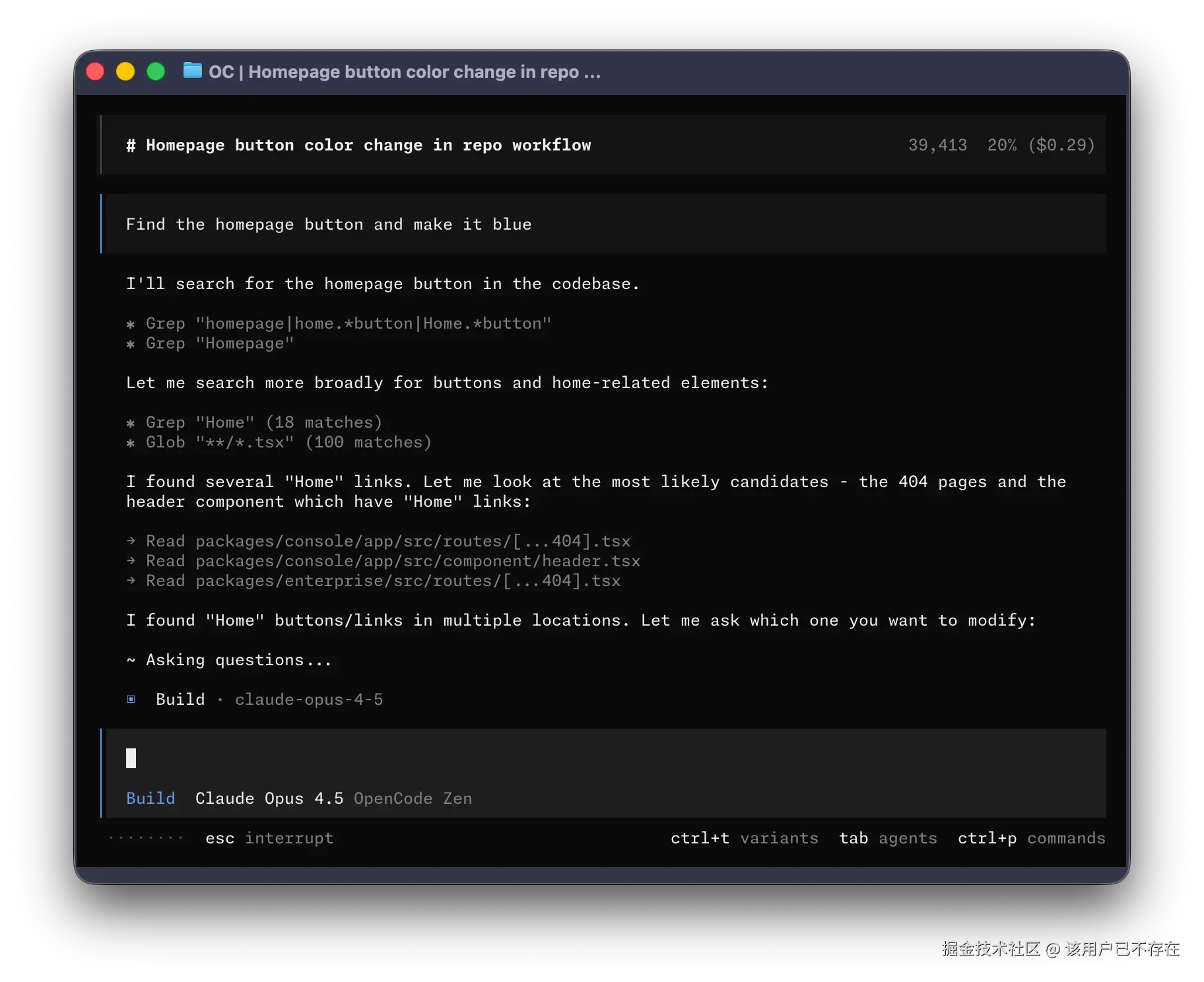Click the session title Homepage button color change heading
The height and width of the screenshot is (982, 1204).
[x=358, y=145]
